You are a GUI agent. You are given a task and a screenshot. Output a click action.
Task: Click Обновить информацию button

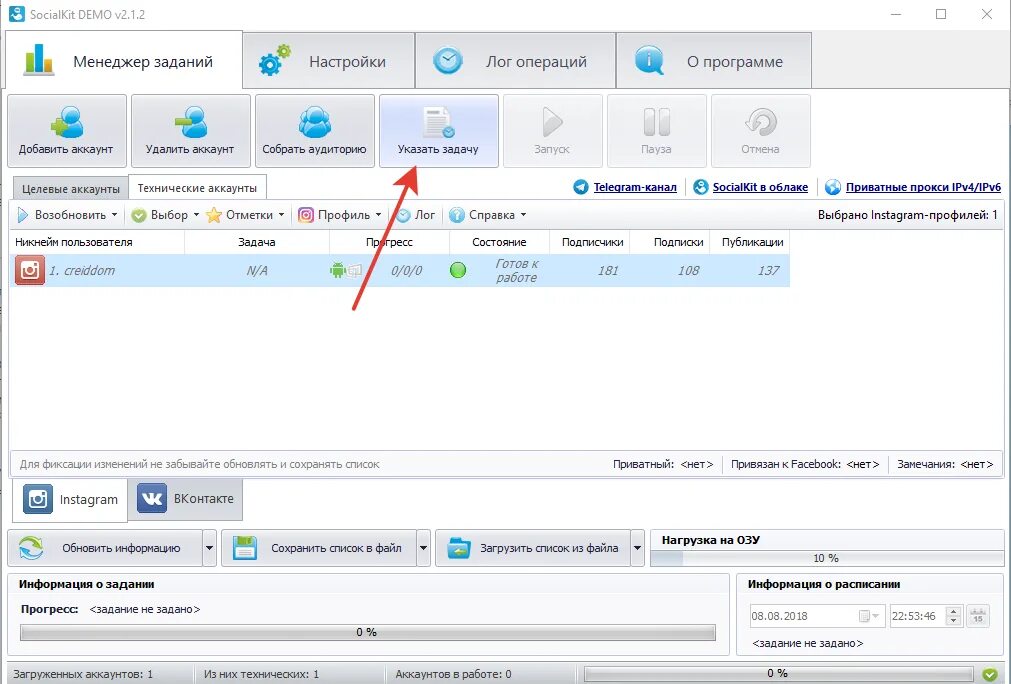coord(105,548)
